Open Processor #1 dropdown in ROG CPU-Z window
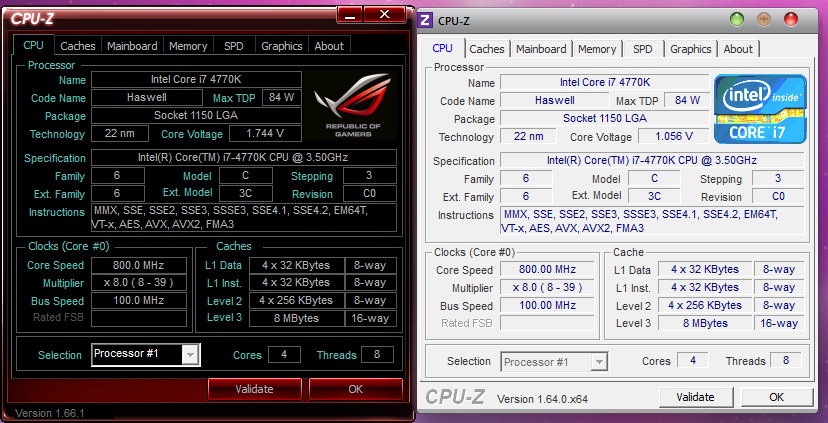This screenshot has height=423, width=828. coord(190,354)
